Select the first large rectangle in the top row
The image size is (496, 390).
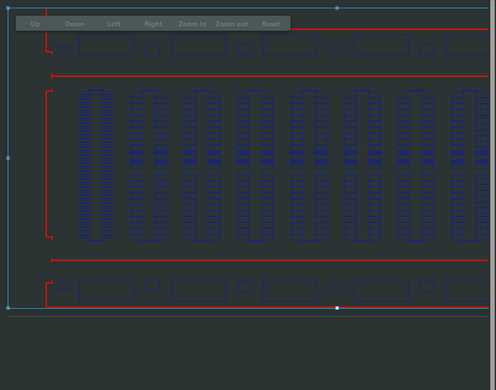point(107,45)
